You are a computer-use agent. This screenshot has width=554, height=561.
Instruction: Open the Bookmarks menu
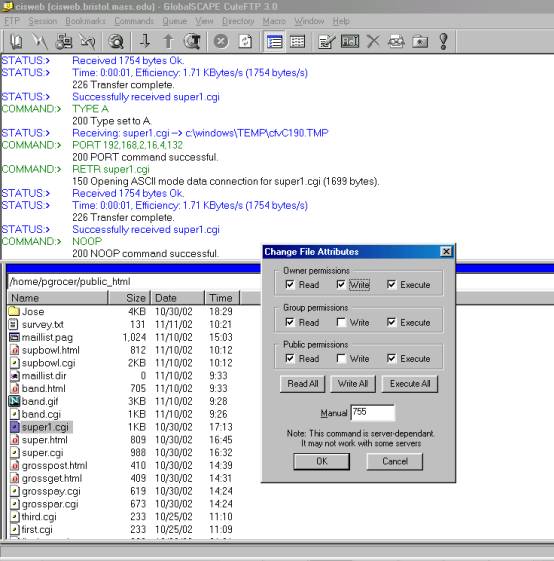pyautogui.click(x=86, y=21)
